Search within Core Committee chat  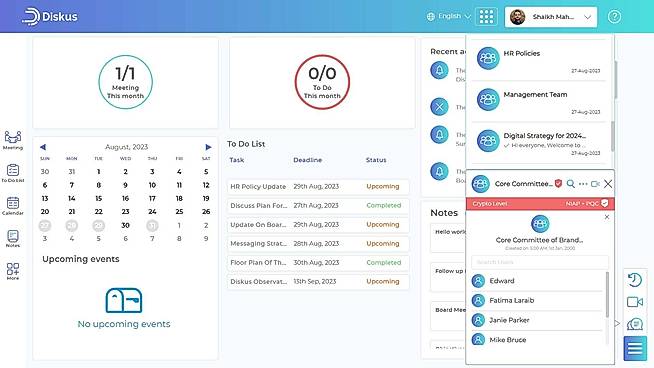point(571,184)
